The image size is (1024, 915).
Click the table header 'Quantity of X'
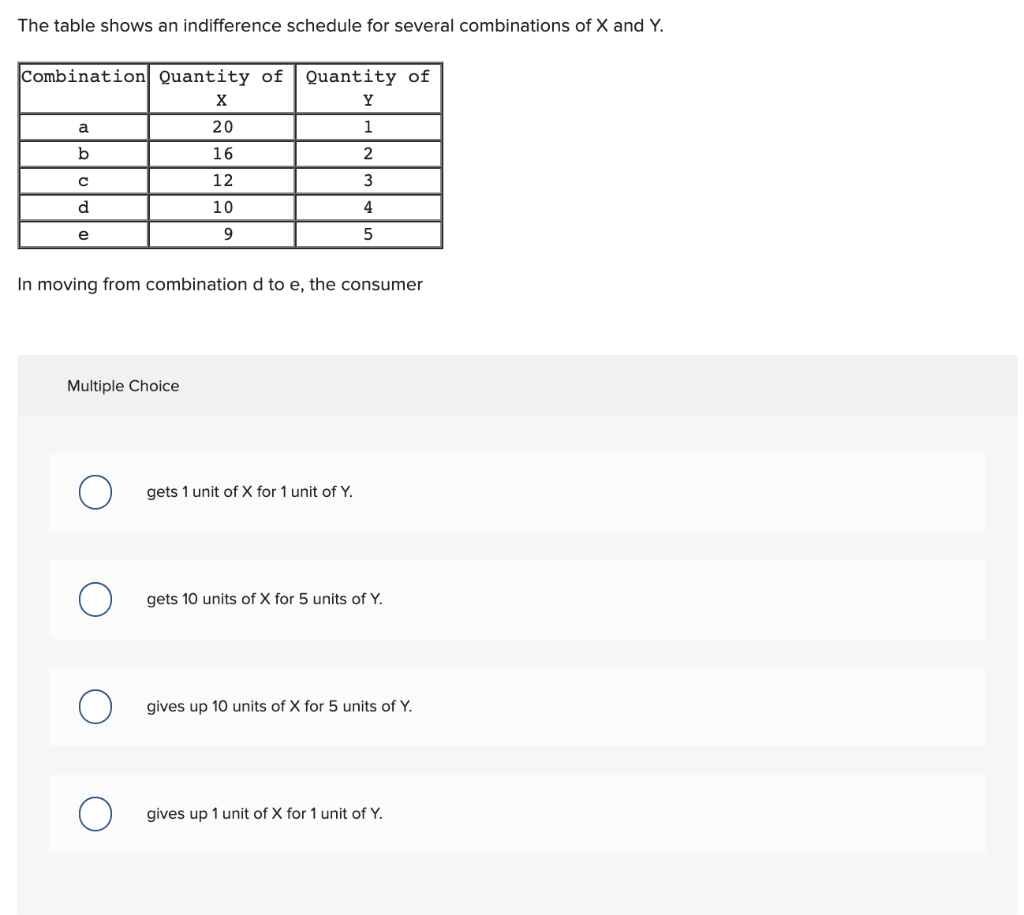click(221, 88)
